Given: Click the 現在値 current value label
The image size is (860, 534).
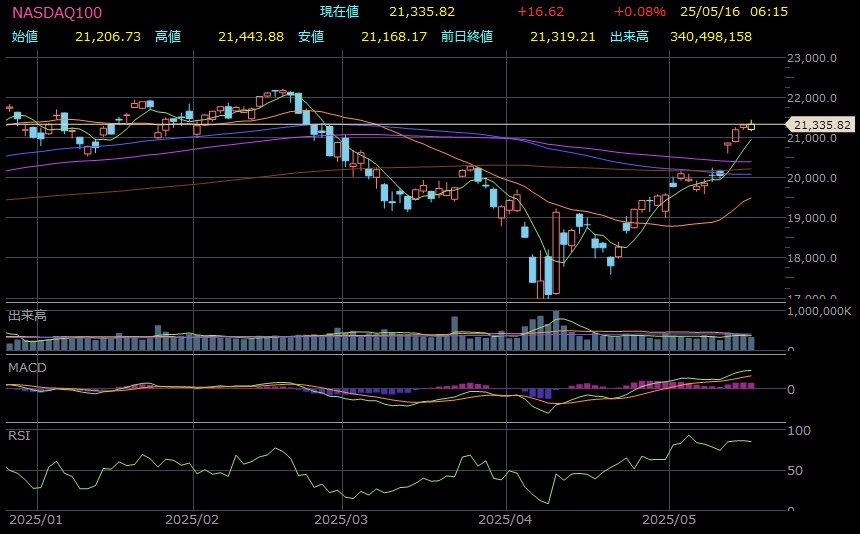Looking at the screenshot, I should tap(340, 12).
